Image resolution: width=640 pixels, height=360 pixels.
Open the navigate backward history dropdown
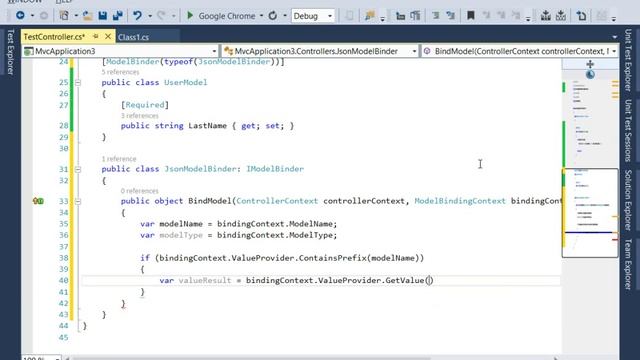click(x=32, y=16)
